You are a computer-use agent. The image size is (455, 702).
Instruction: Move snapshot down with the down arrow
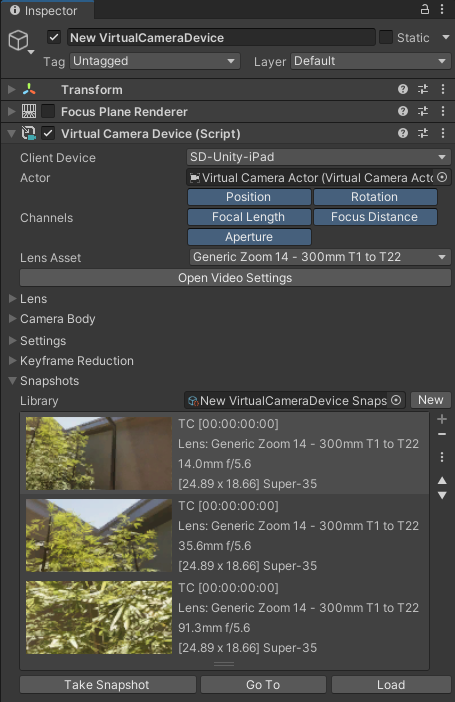442,496
